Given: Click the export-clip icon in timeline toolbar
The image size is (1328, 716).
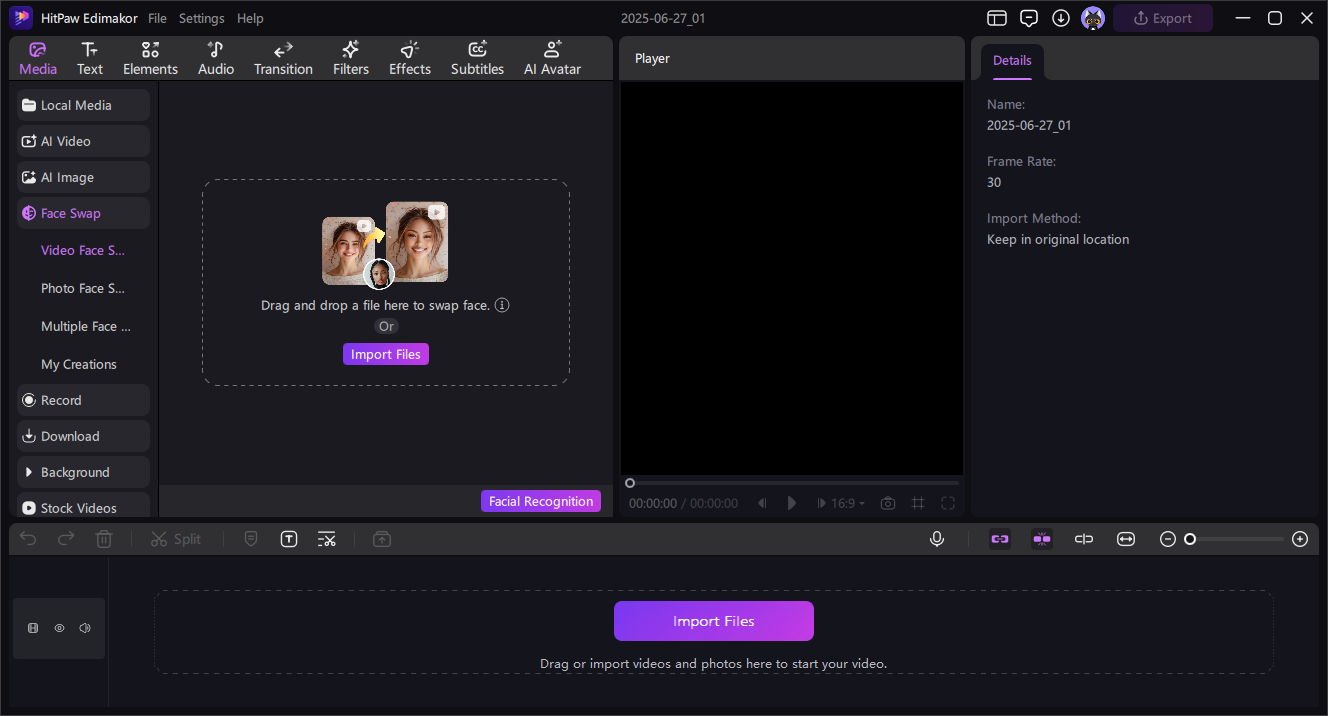Looking at the screenshot, I should [x=382, y=539].
